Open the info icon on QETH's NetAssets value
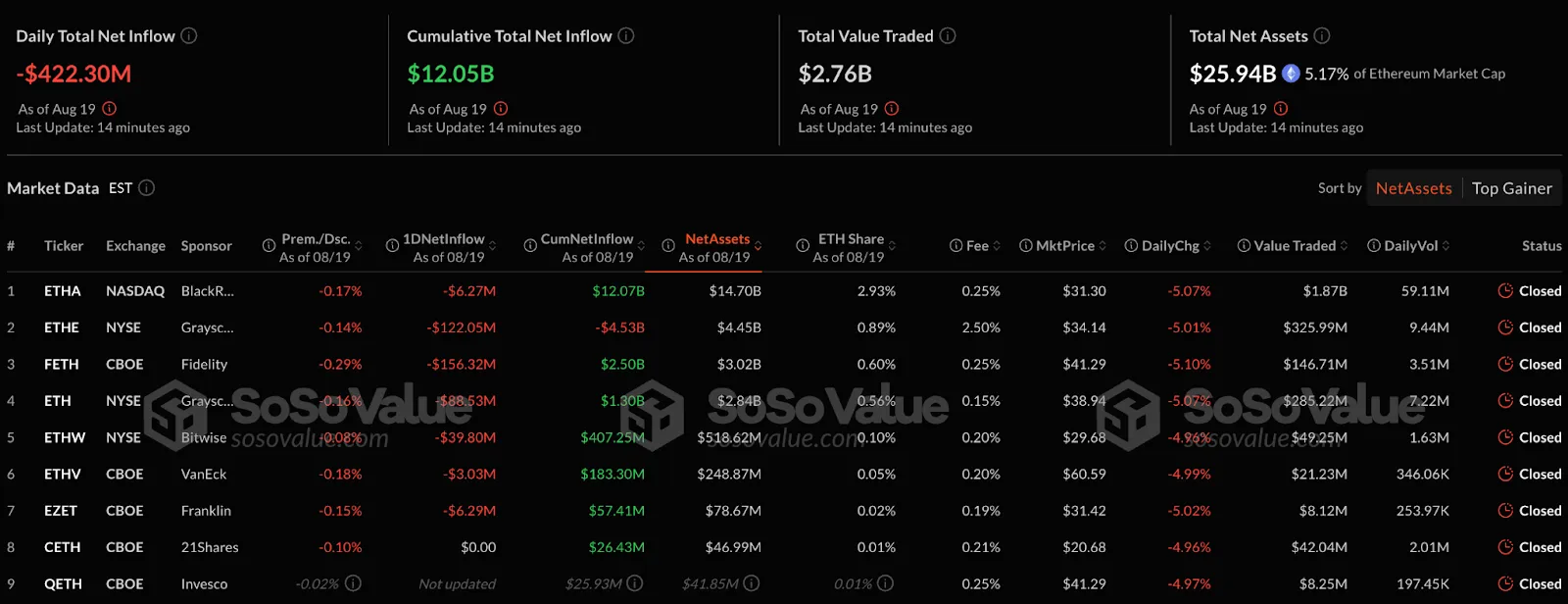The width and height of the screenshot is (1568, 604). pyautogui.click(x=751, y=583)
